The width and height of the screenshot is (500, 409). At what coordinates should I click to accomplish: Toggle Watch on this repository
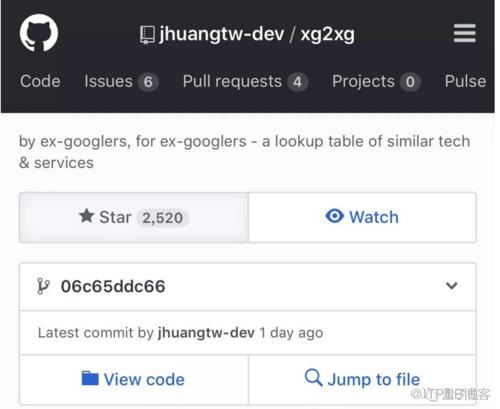(x=362, y=217)
